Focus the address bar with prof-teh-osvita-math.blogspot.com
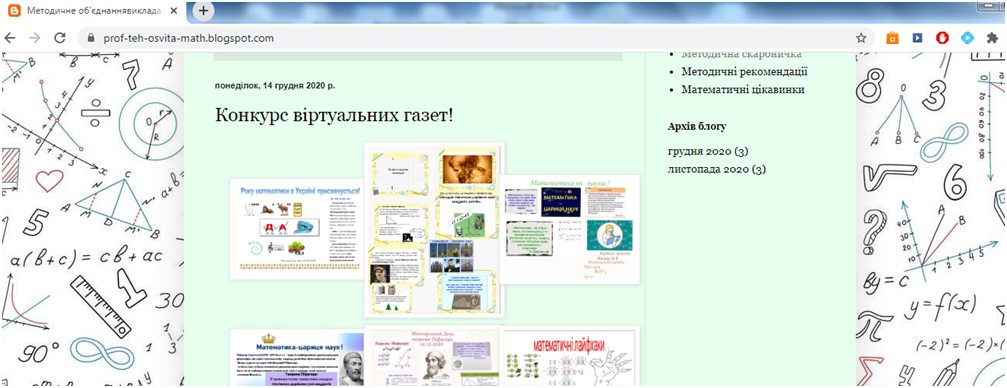 (x=475, y=39)
